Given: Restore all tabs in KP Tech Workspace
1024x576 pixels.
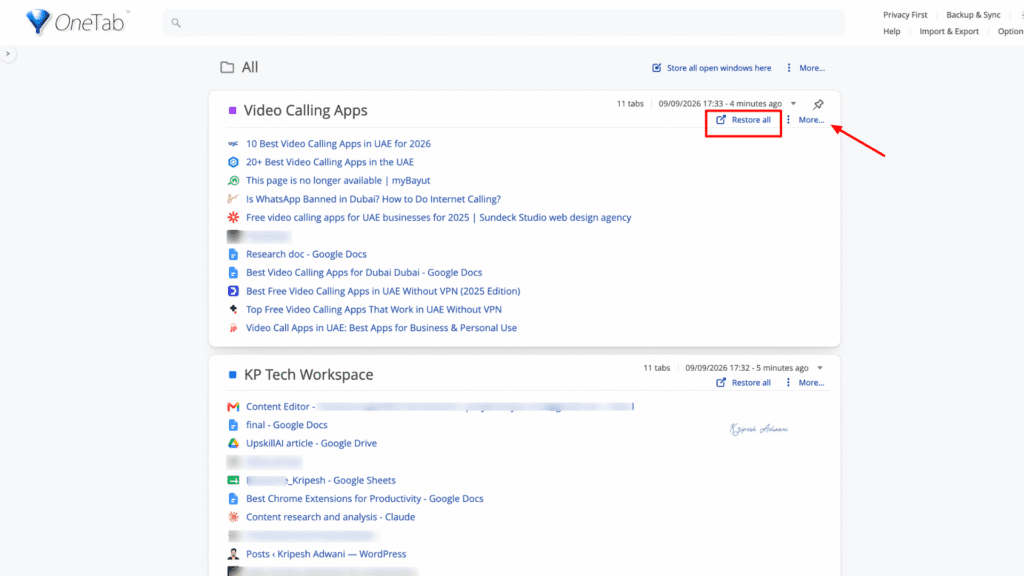Looking at the screenshot, I should click(743, 383).
